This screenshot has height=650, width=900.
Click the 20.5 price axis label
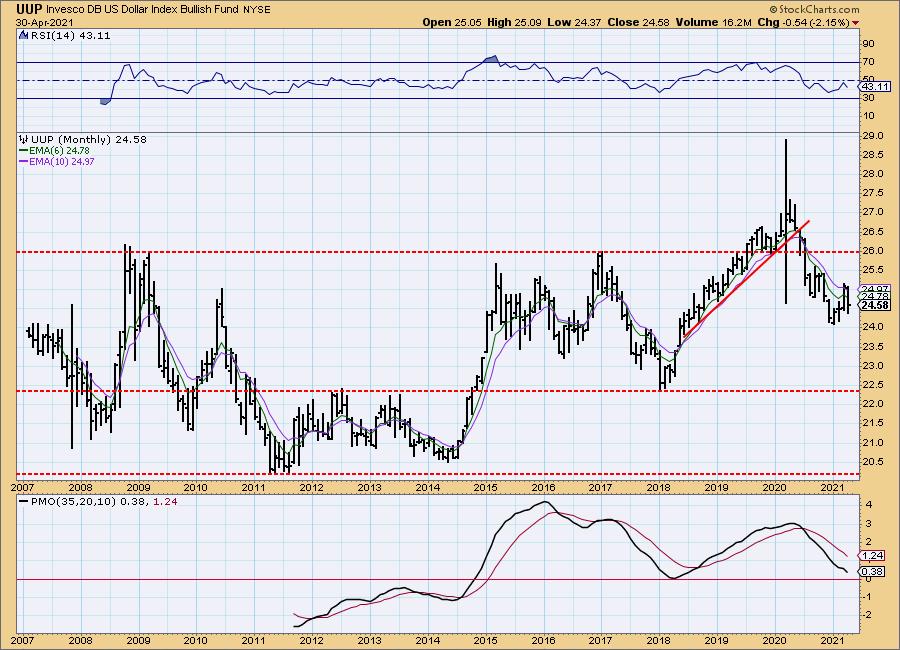click(x=872, y=462)
